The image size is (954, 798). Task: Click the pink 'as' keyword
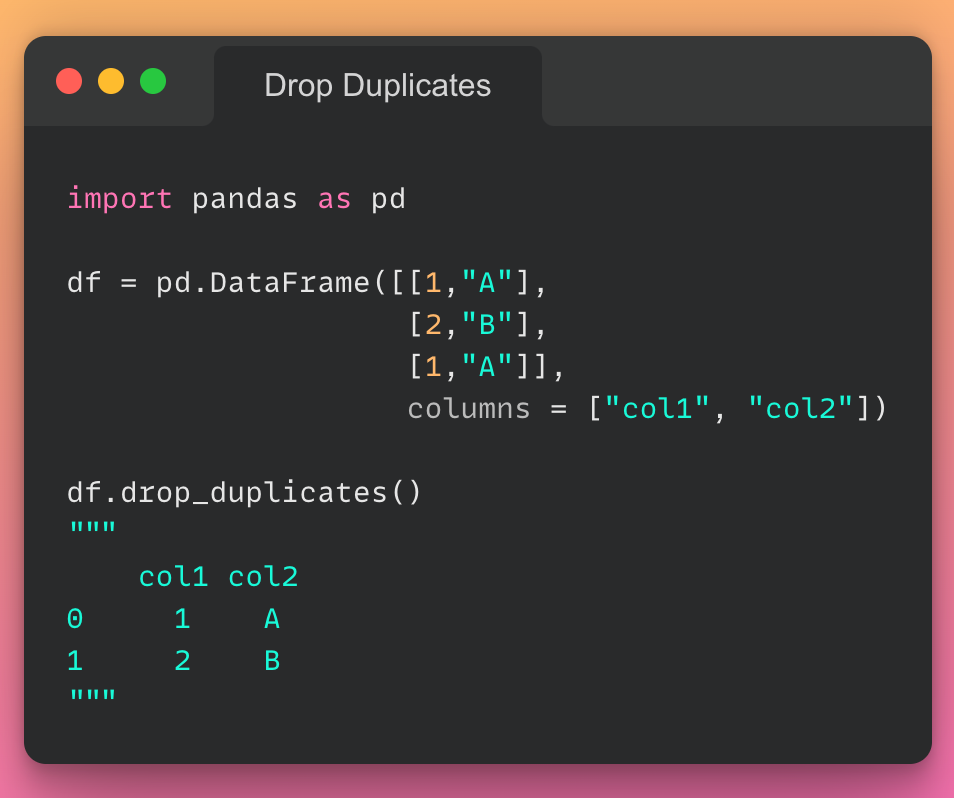pyautogui.click(x=334, y=200)
